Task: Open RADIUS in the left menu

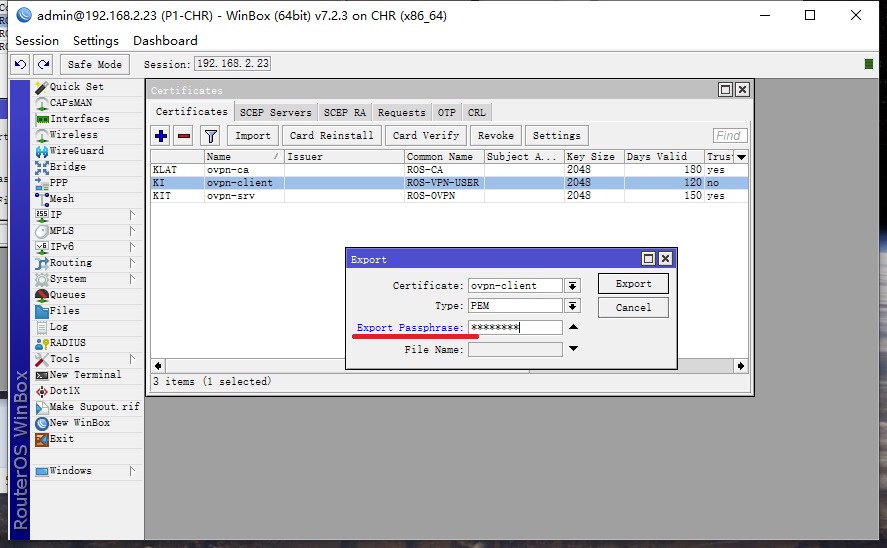Action: point(67,343)
